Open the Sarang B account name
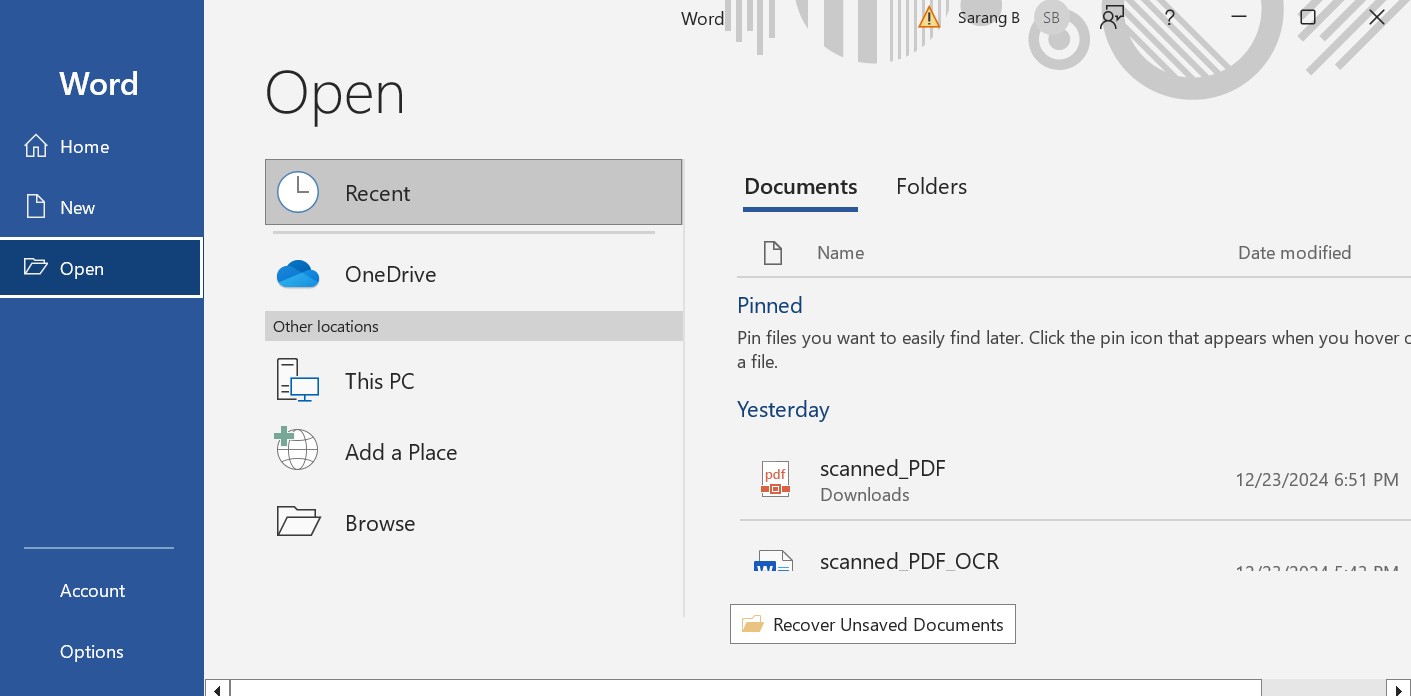The image size is (1411, 696). coord(989,17)
